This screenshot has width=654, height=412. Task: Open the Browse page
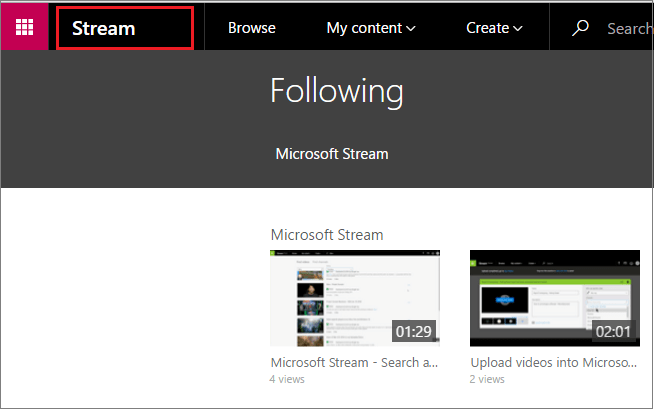click(x=252, y=28)
